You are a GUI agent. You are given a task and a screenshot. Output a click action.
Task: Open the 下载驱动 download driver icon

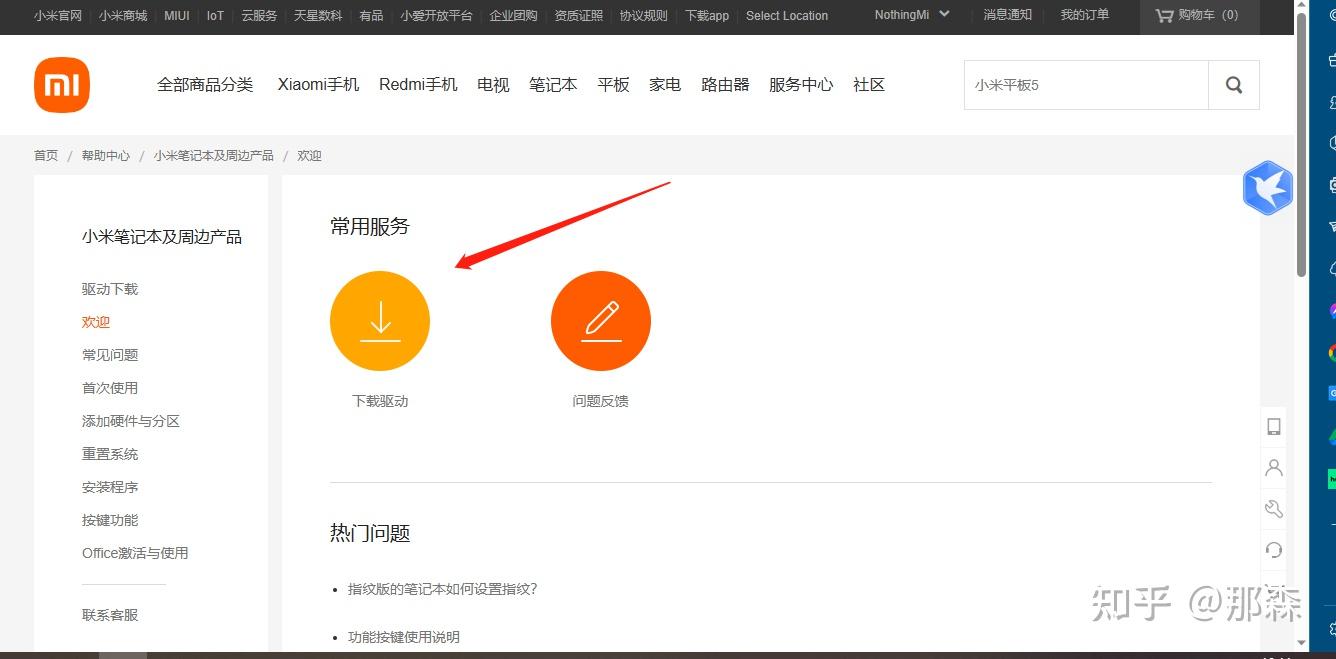[x=380, y=320]
